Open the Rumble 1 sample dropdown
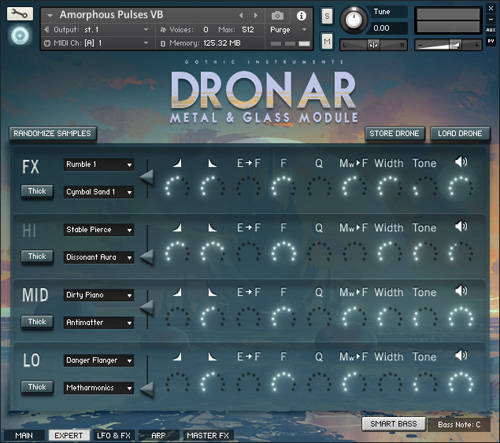The height and width of the screenshot is (443, 500). [x=99, y=164]
